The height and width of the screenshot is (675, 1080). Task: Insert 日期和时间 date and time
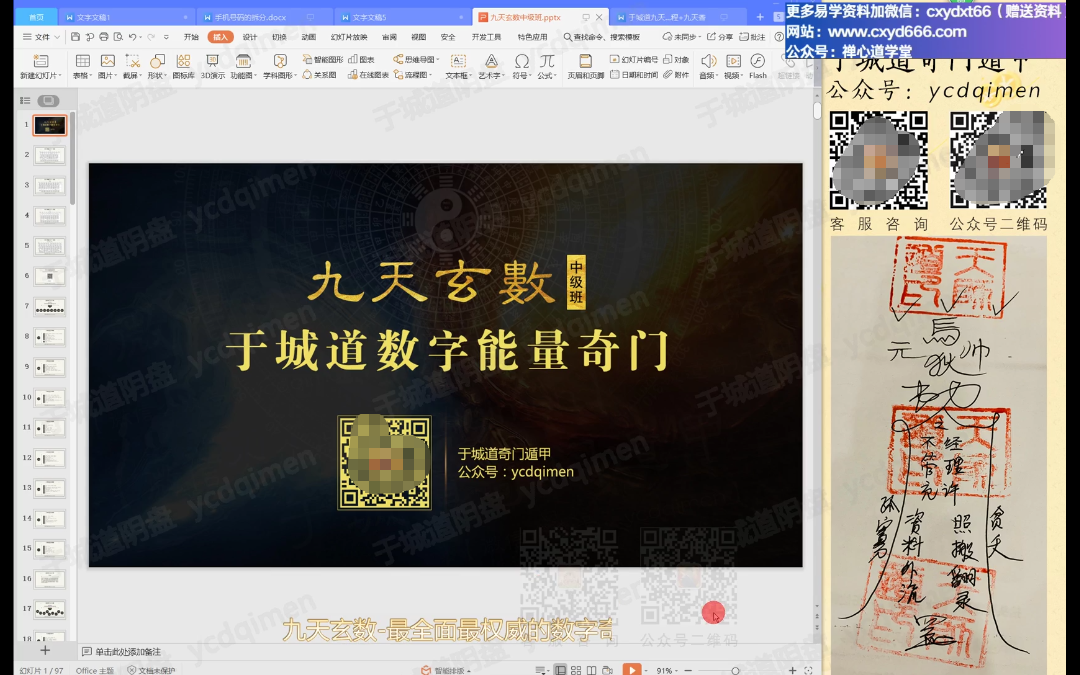pos(634,74)
